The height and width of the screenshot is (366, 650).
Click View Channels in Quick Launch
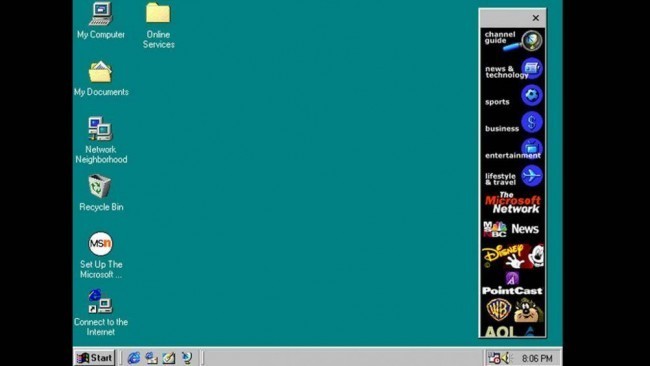tap(187, 358)
